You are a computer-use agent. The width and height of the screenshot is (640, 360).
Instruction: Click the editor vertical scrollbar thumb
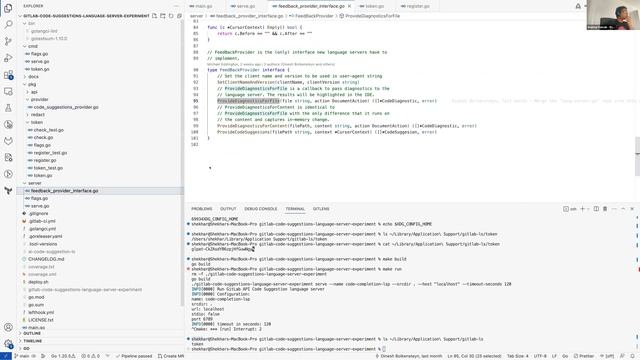(x=637, y=157)
